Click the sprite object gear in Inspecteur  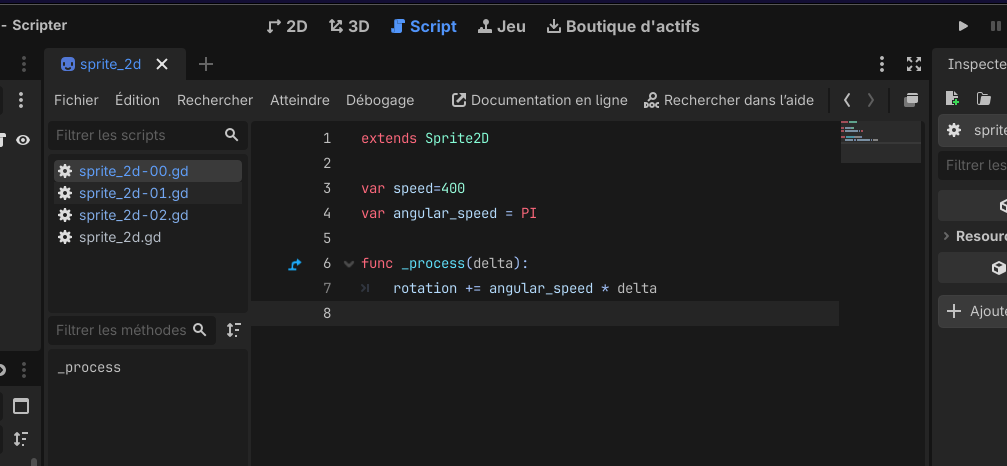[954, 130]
